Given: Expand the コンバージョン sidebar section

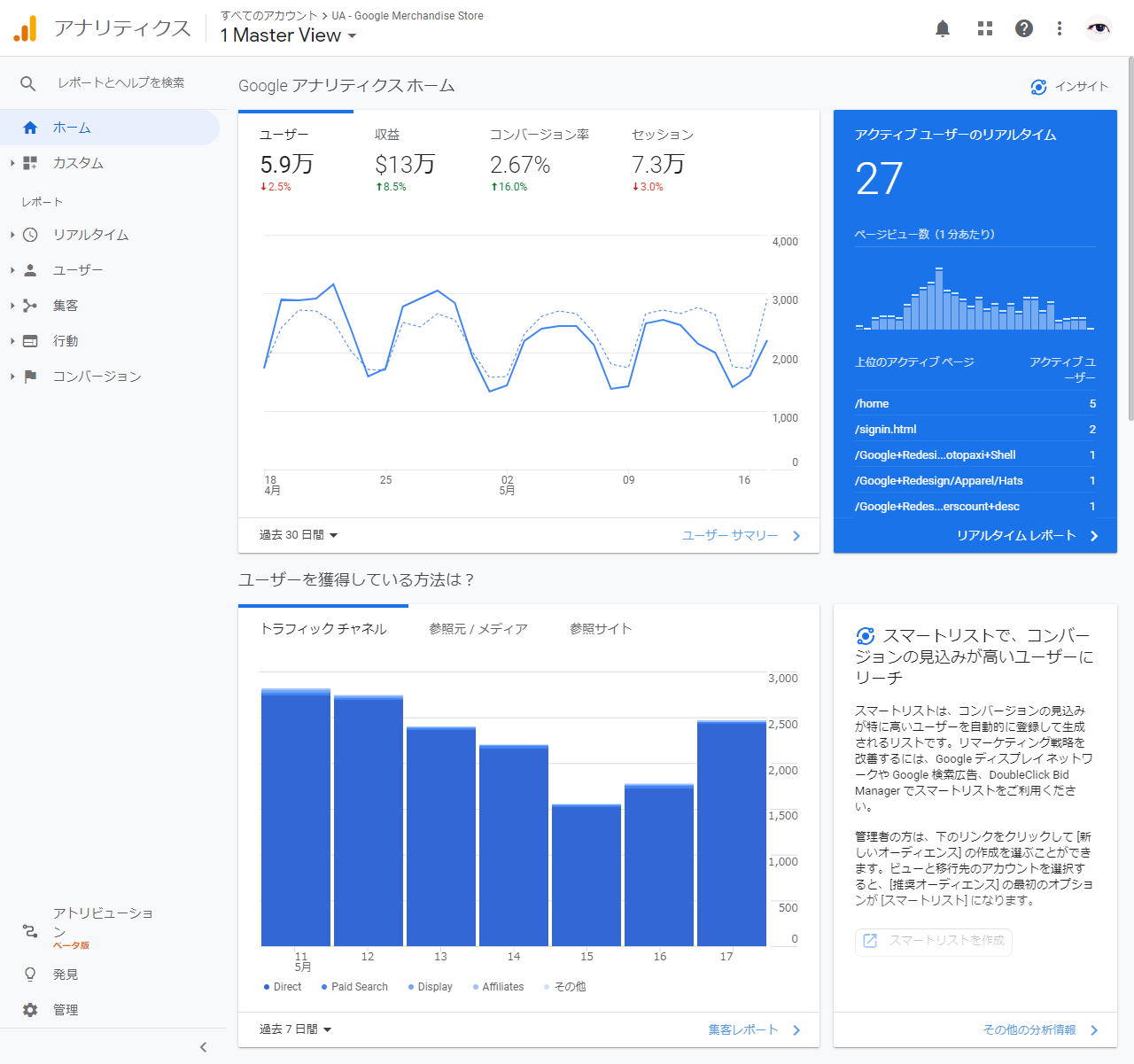Looking at the screenshot, I should 12,377.
